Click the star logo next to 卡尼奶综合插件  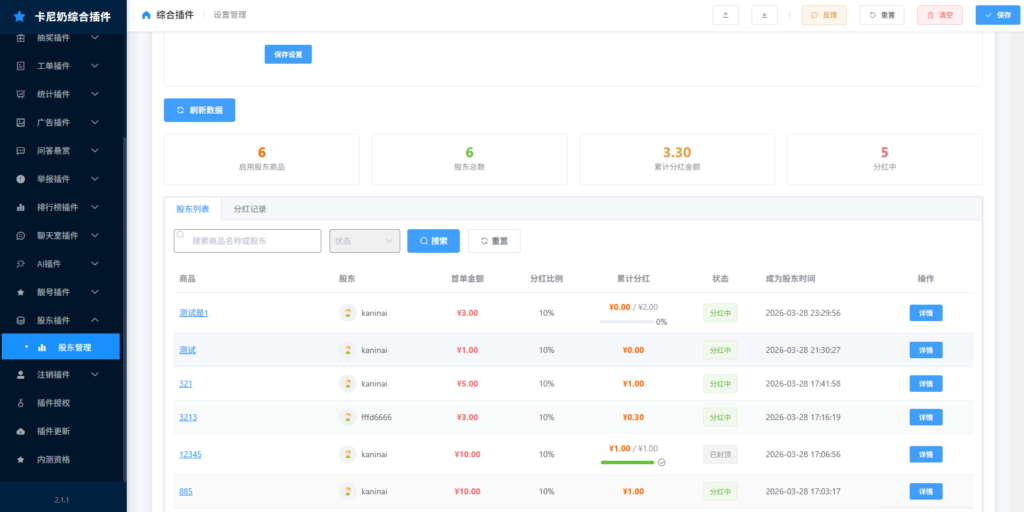(19, 17)
